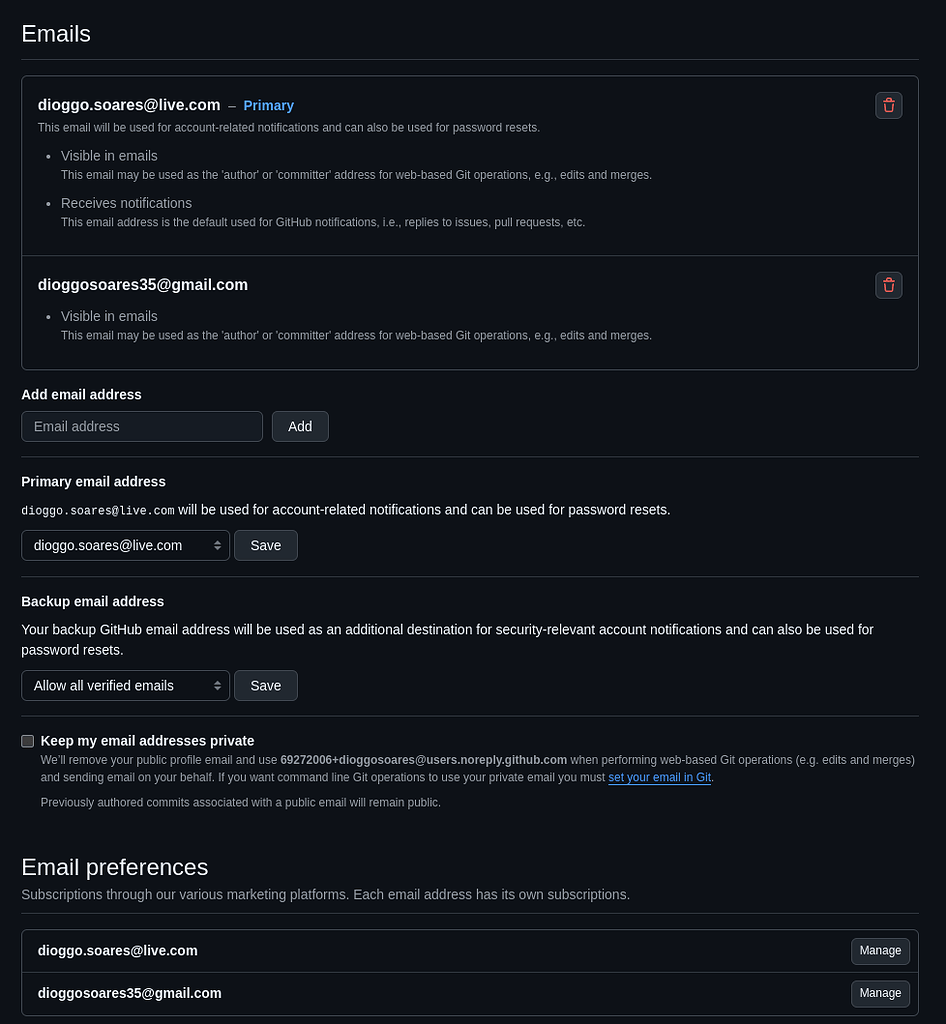Save the primary email address selection

[265, 545]
